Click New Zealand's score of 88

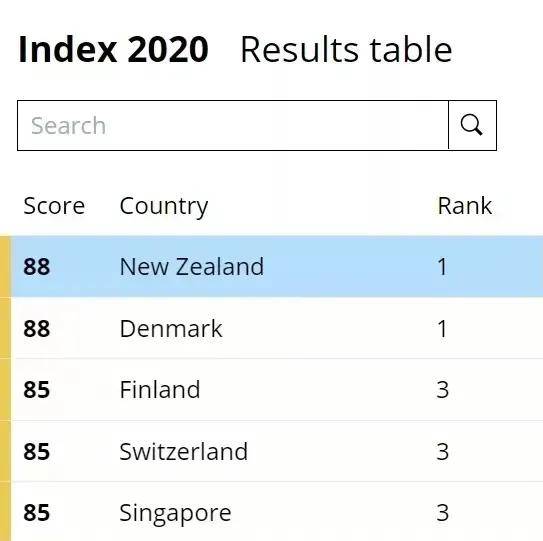point(37,267)
